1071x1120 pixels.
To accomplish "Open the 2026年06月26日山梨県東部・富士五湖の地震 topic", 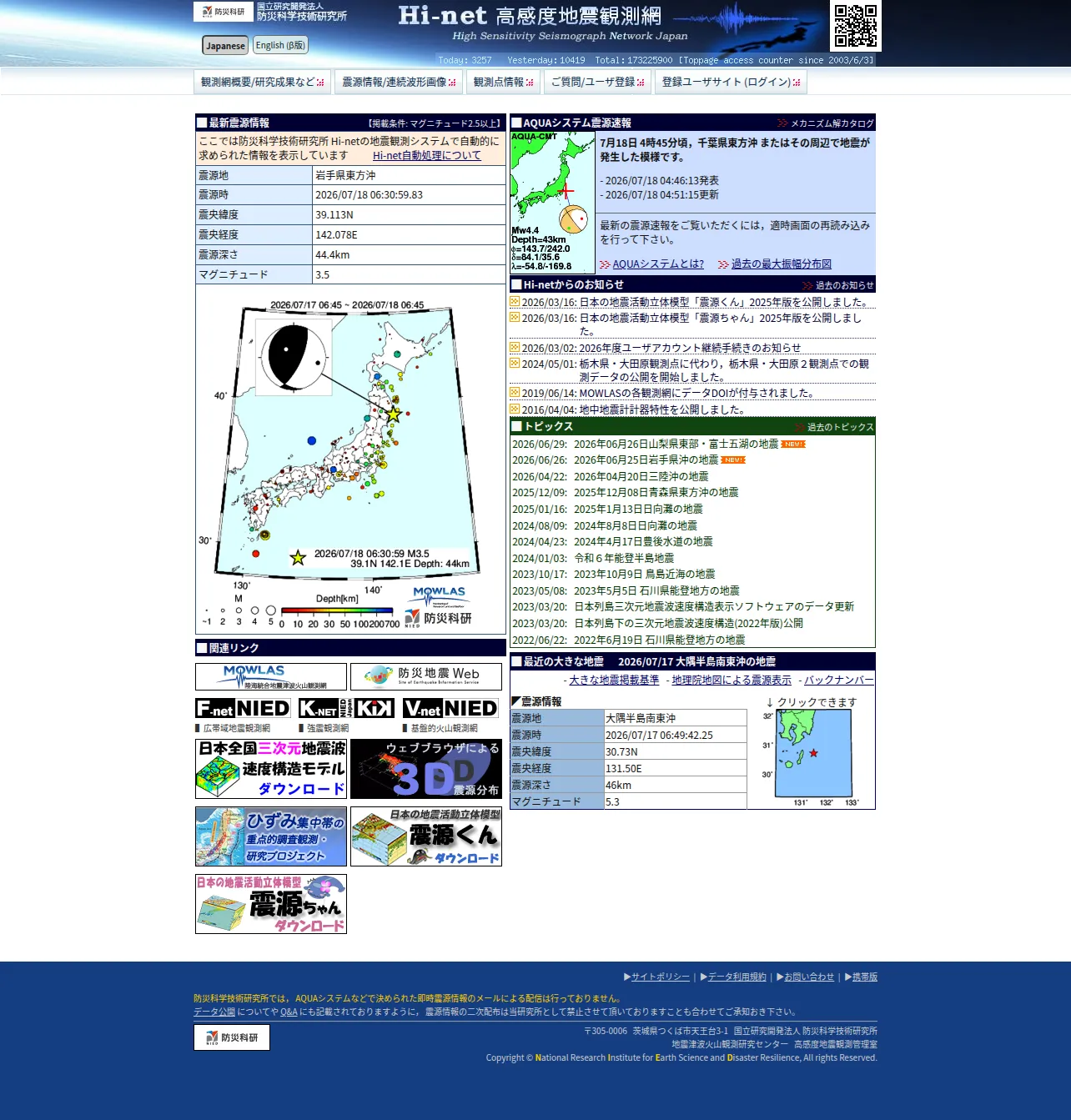I will click(676, 444).
